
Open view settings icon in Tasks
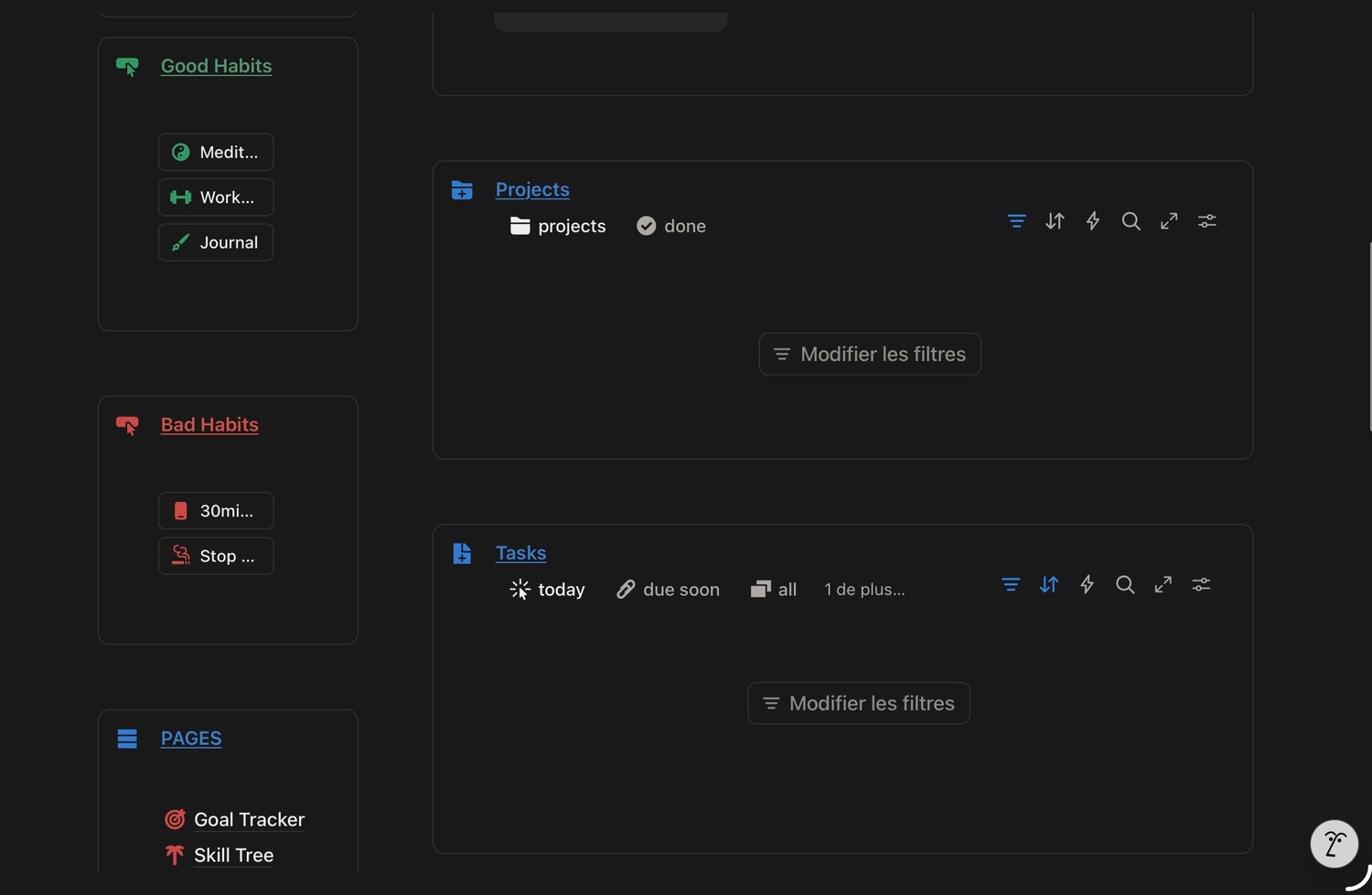point(1201,585)
